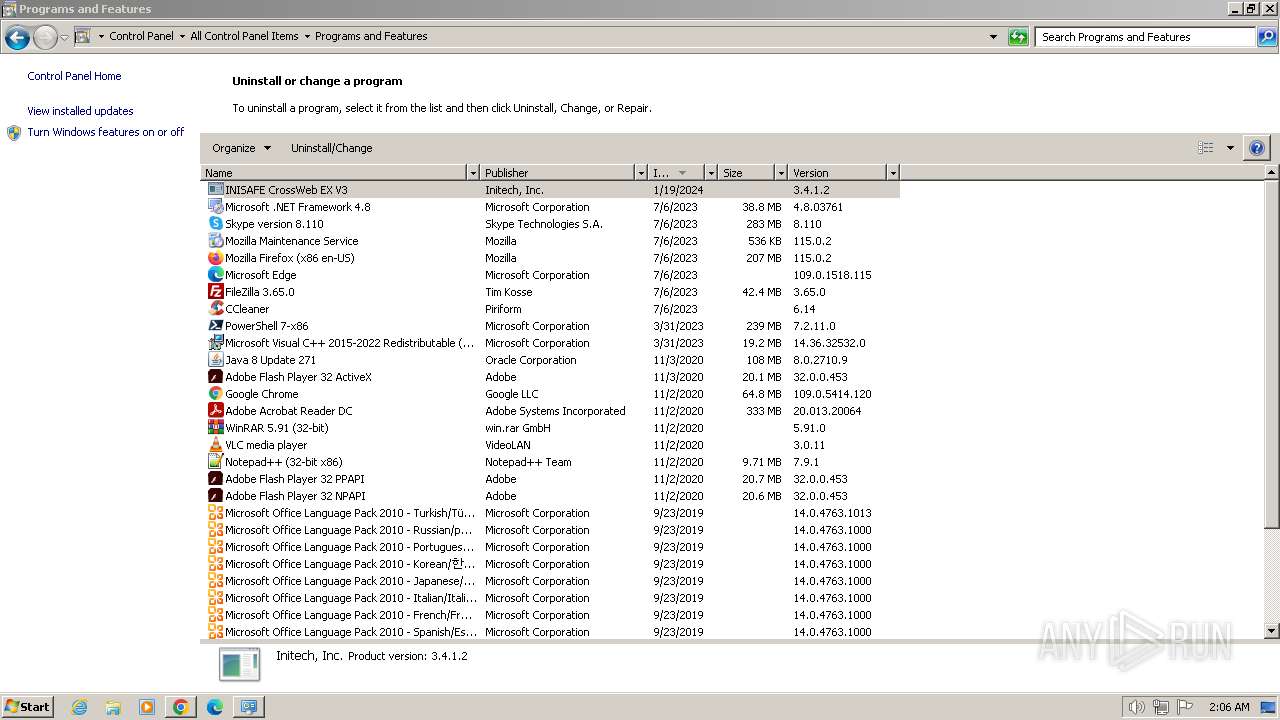Open Internet Explorer from the taskbar
The width and height of the screenshot is (1280, 720).
pyautogui.click(x=79, y=707)
